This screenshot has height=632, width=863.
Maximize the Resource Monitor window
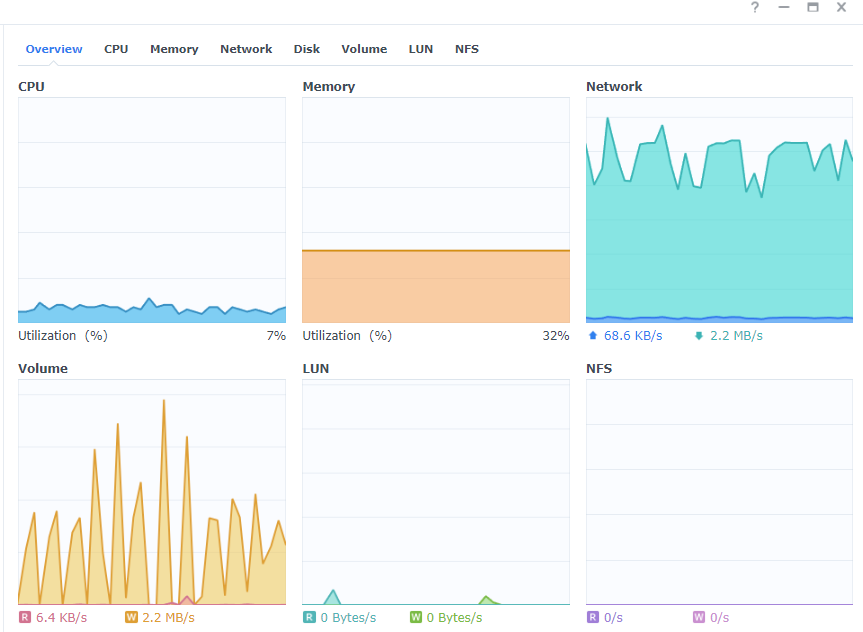pos(813,8)
